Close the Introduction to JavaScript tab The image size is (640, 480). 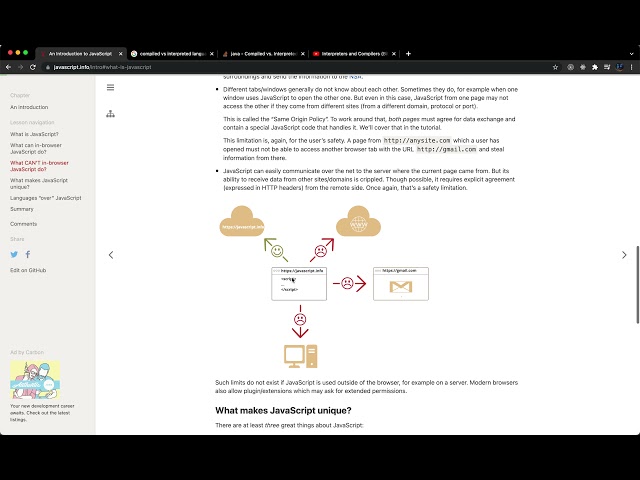coord(120,53)
